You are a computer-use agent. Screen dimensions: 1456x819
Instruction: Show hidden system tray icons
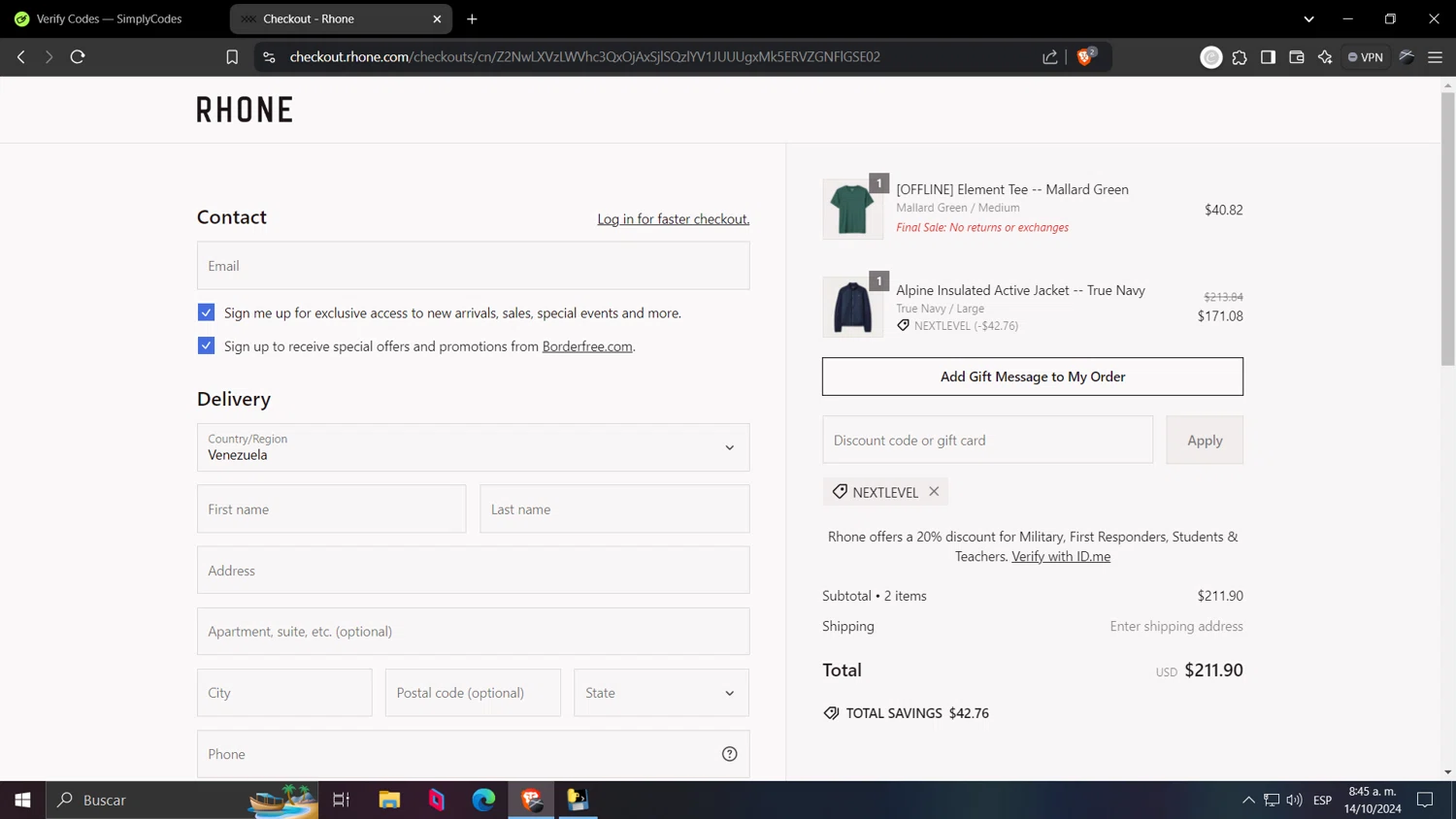pos(1248,800)
